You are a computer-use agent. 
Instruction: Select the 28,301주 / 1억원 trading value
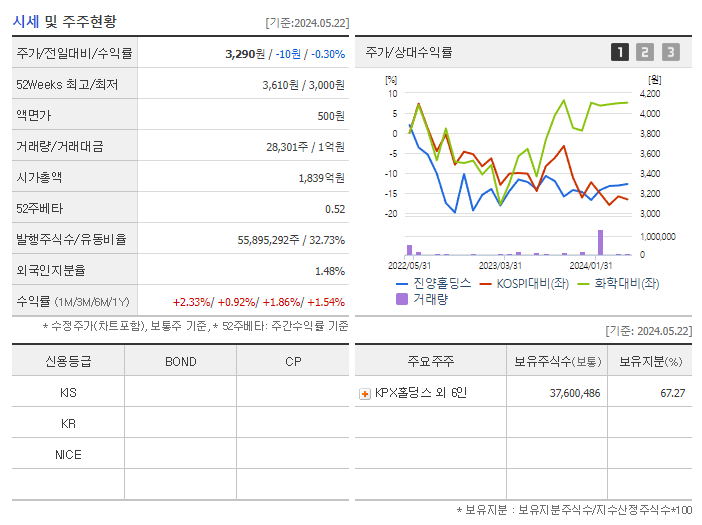(306, 147)
